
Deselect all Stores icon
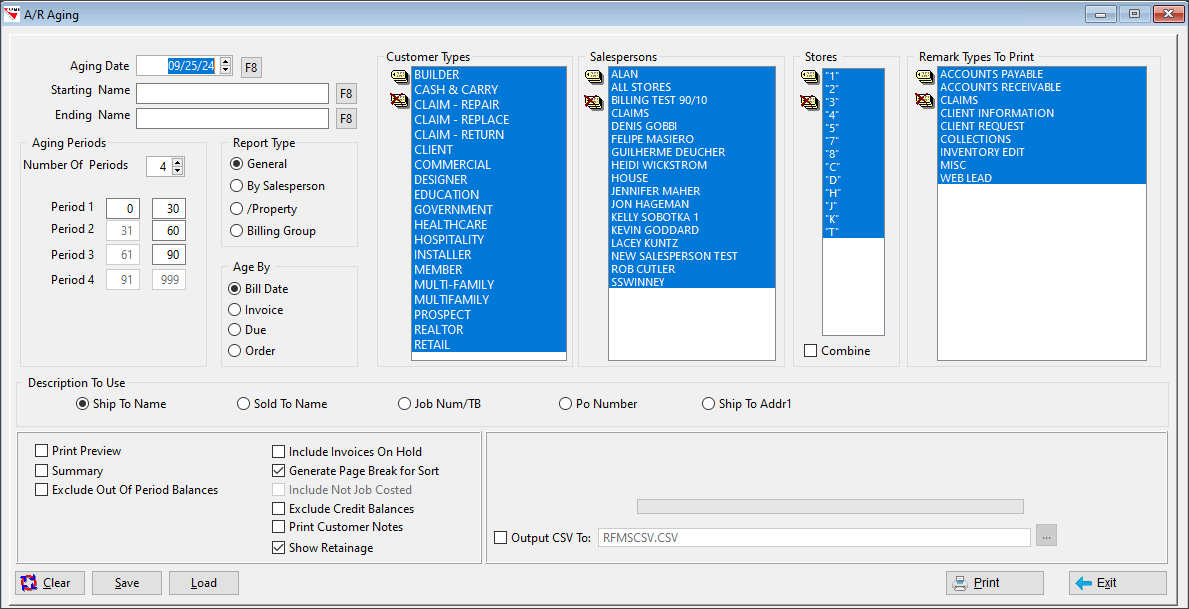809,100
